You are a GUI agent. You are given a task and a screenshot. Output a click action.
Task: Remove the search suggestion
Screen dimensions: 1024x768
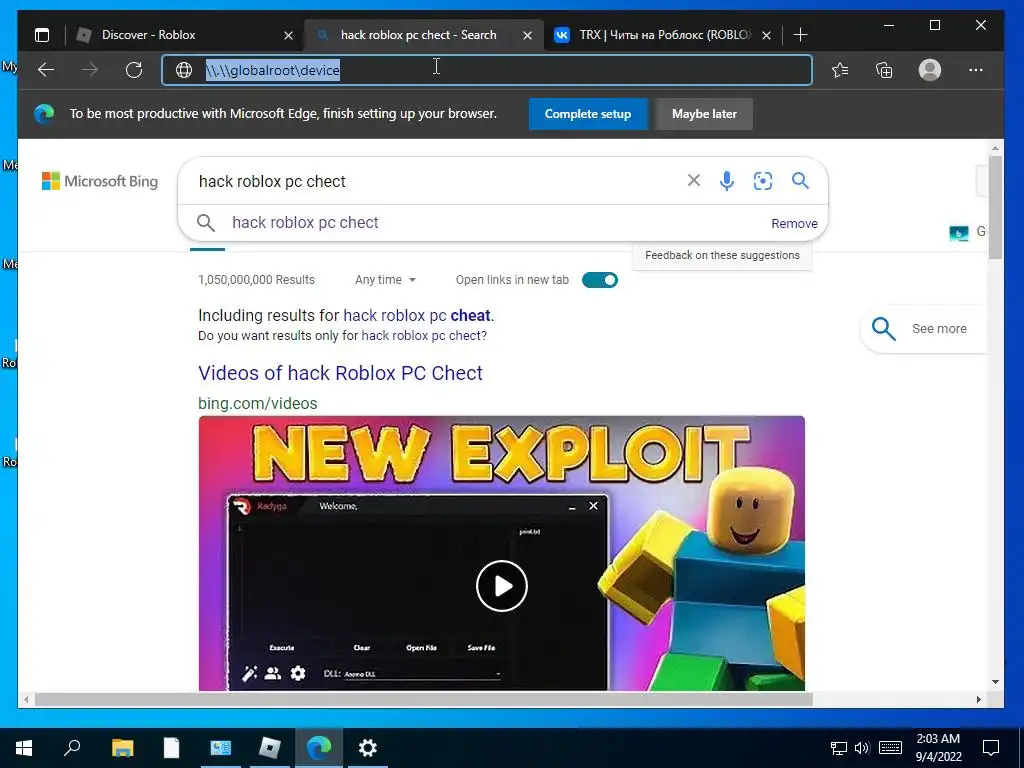point(794,223)
